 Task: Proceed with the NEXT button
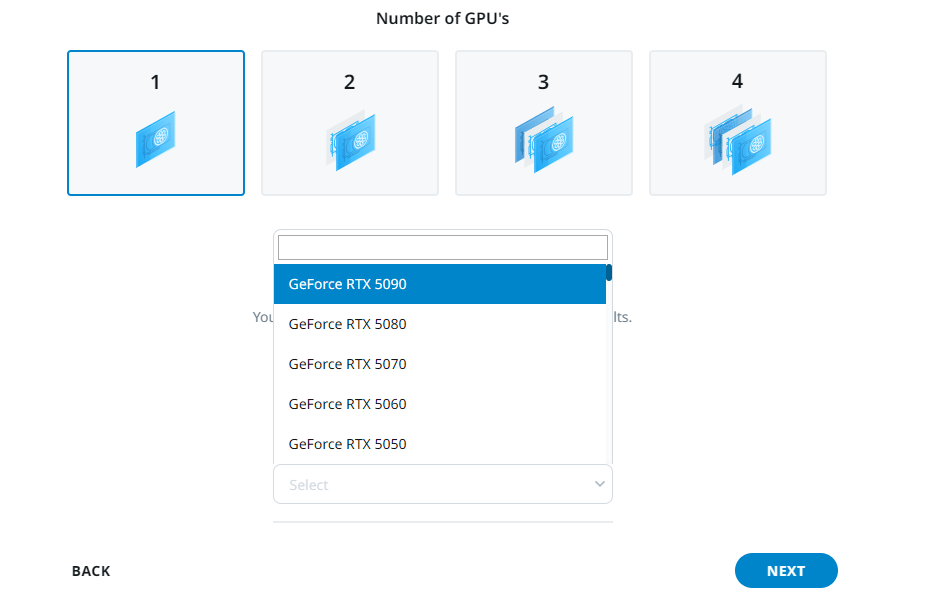pyautogui.click(x=785, y=571)
